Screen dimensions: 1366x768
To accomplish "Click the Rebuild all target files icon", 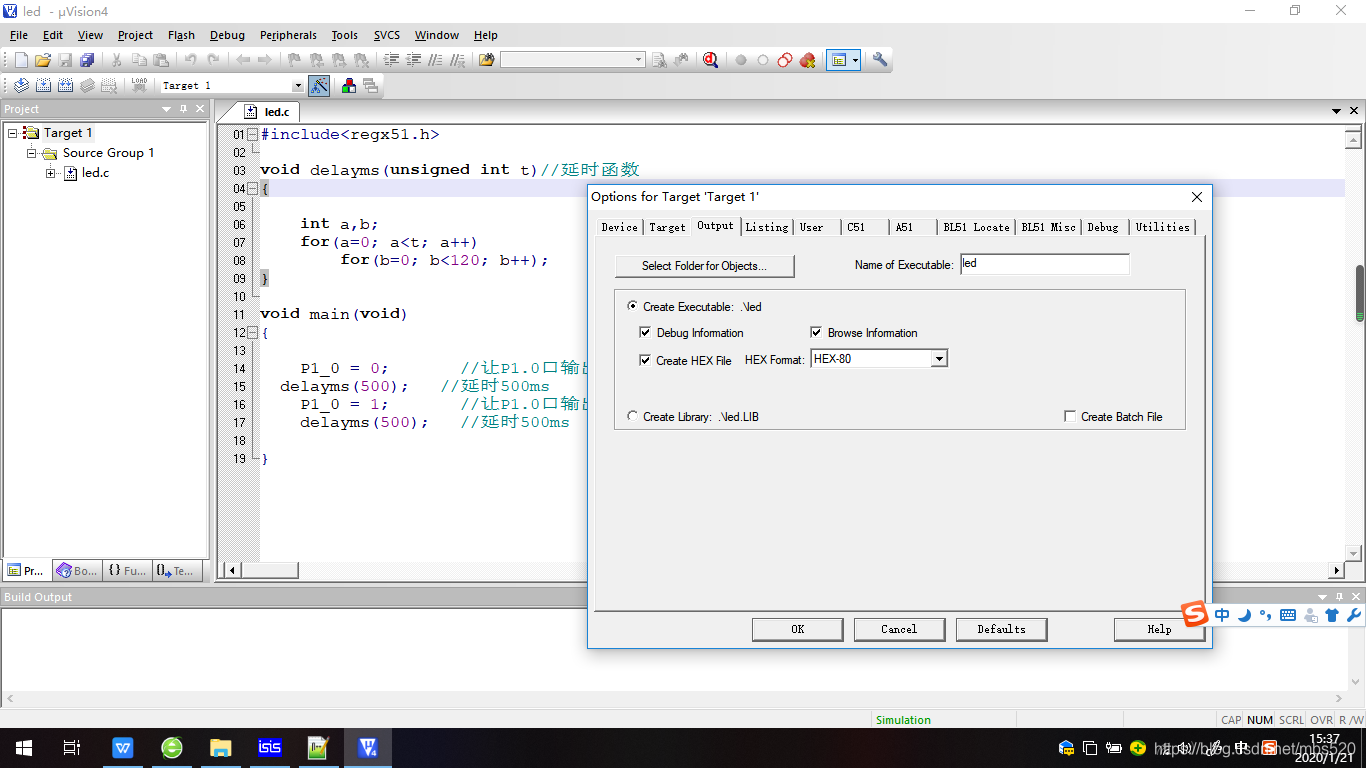I will point(65,86).
